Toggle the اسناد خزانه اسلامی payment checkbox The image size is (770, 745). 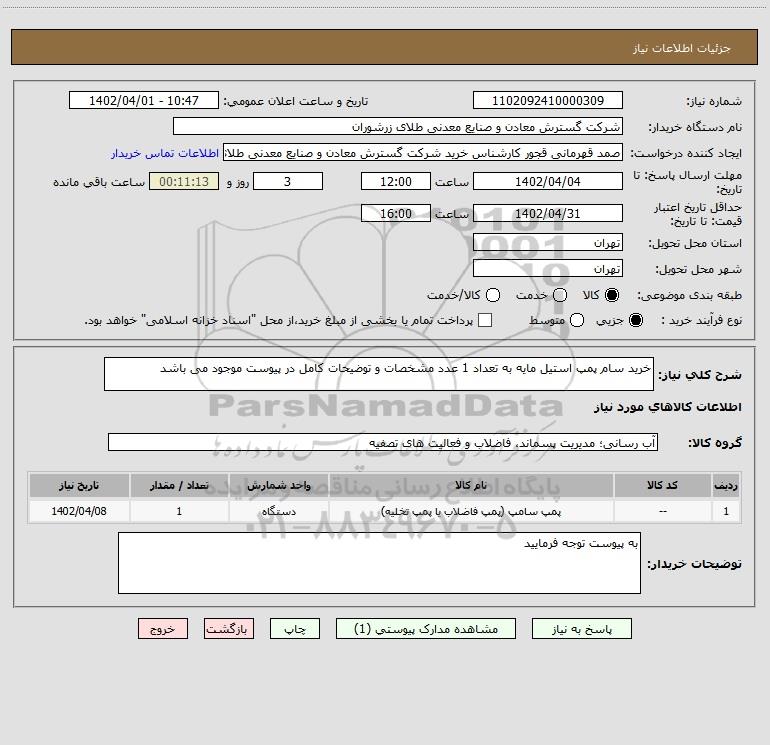pyautogui.click(x=485, y=320)
